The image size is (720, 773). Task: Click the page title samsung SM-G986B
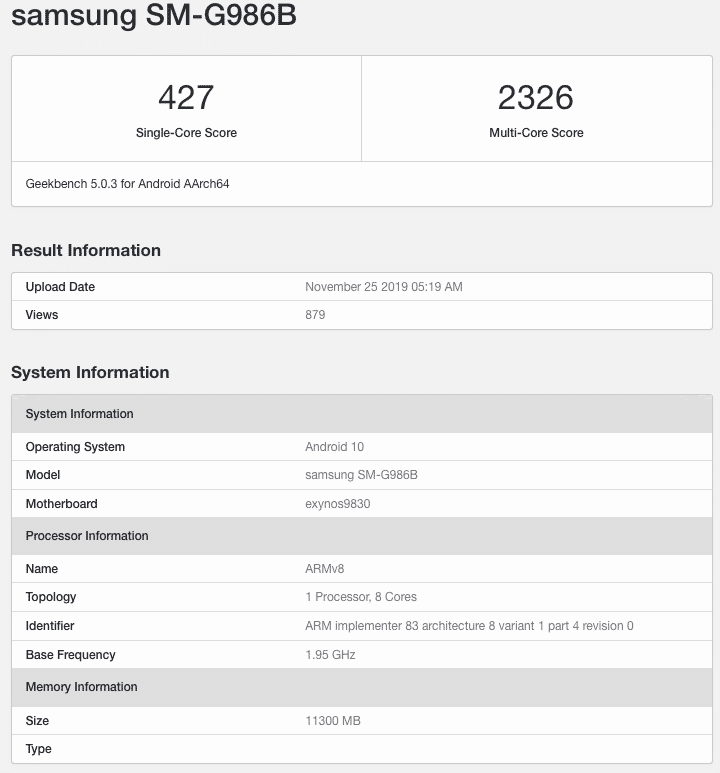click(x=154, y=15)
